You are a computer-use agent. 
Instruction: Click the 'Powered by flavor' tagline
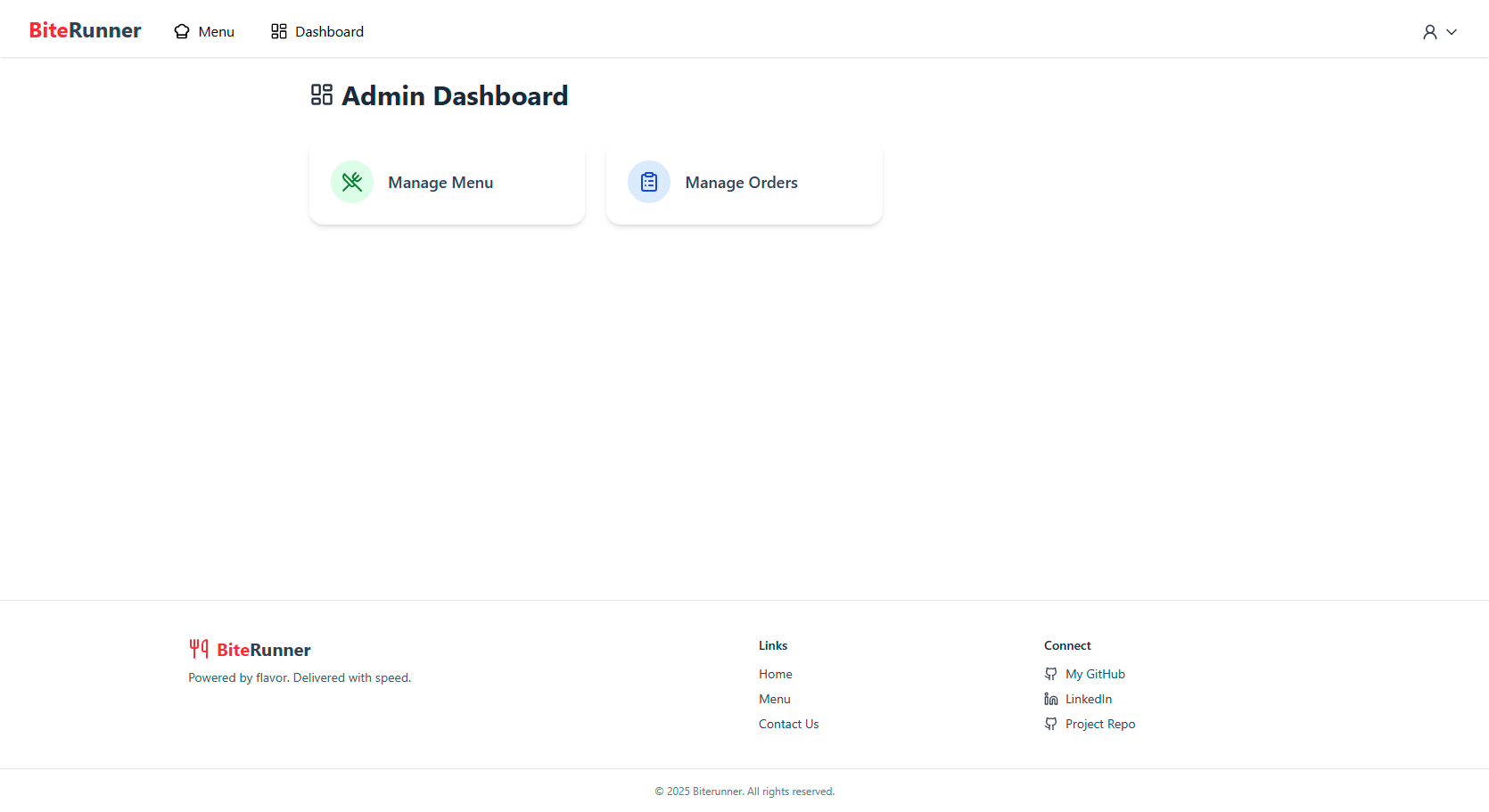pyautogui.click(x=300, y=677)
